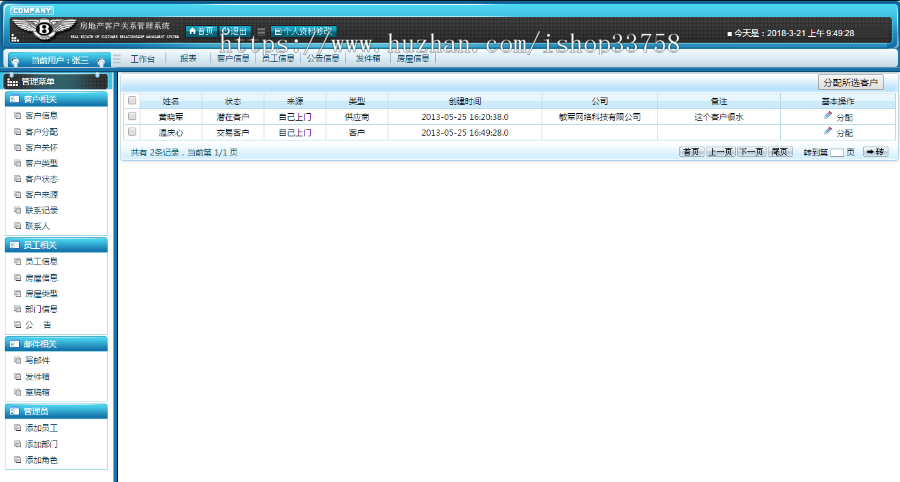900x482 pixels.
Task: Focus the page number input field
Action: pyautogui.click(x=837, y=153)
